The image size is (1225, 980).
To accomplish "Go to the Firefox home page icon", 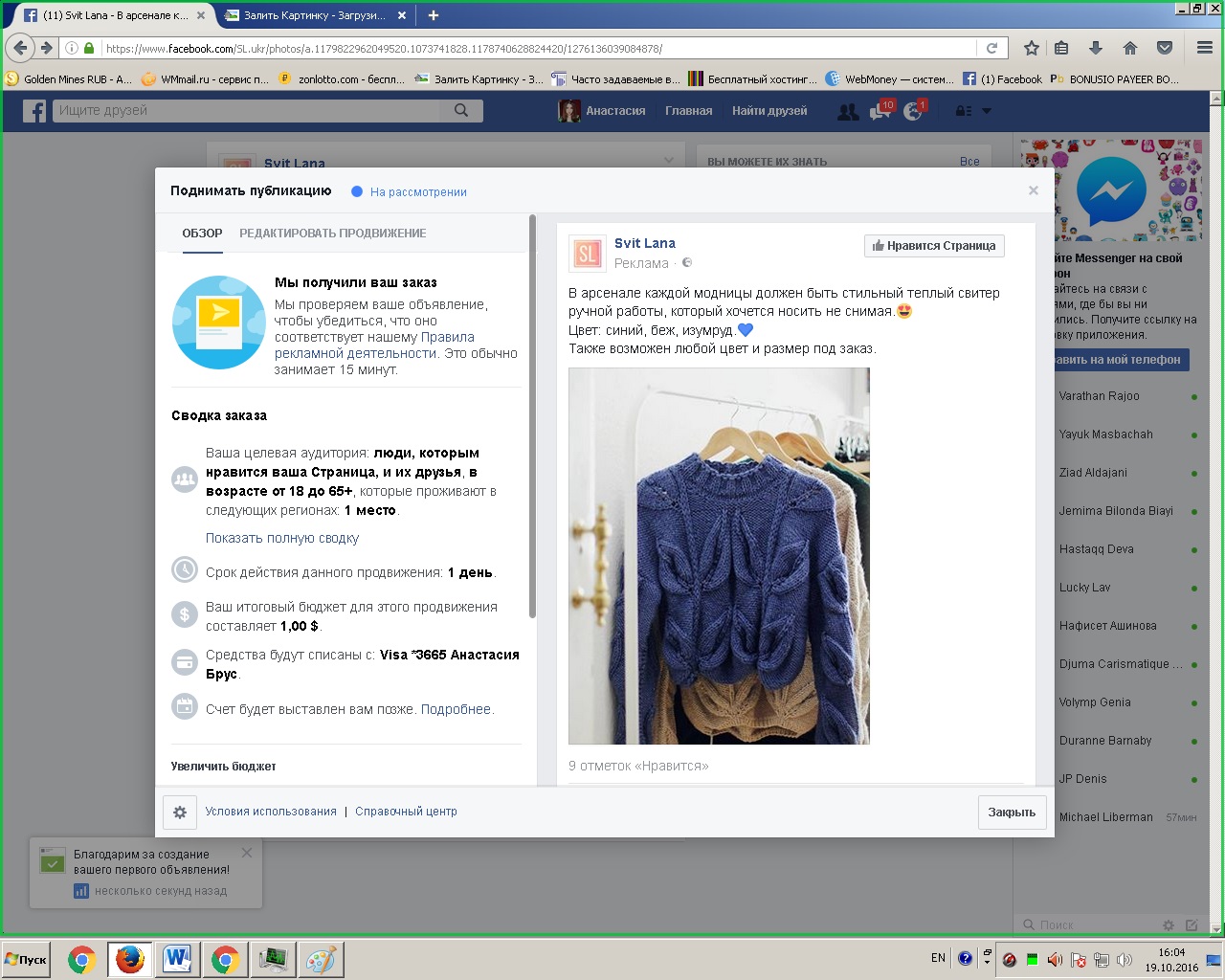I will pyautogui.click(x=1130, y=48).
